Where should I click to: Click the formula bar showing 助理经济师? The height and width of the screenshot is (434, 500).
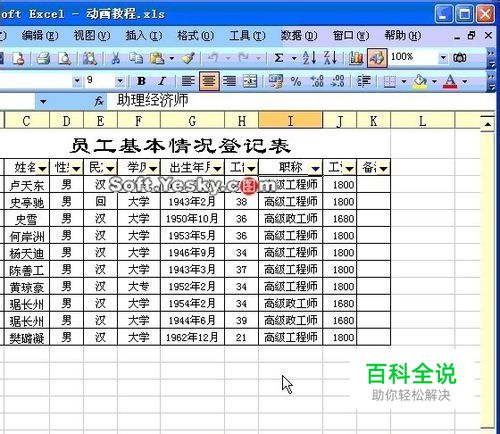(x=300, y=101)
